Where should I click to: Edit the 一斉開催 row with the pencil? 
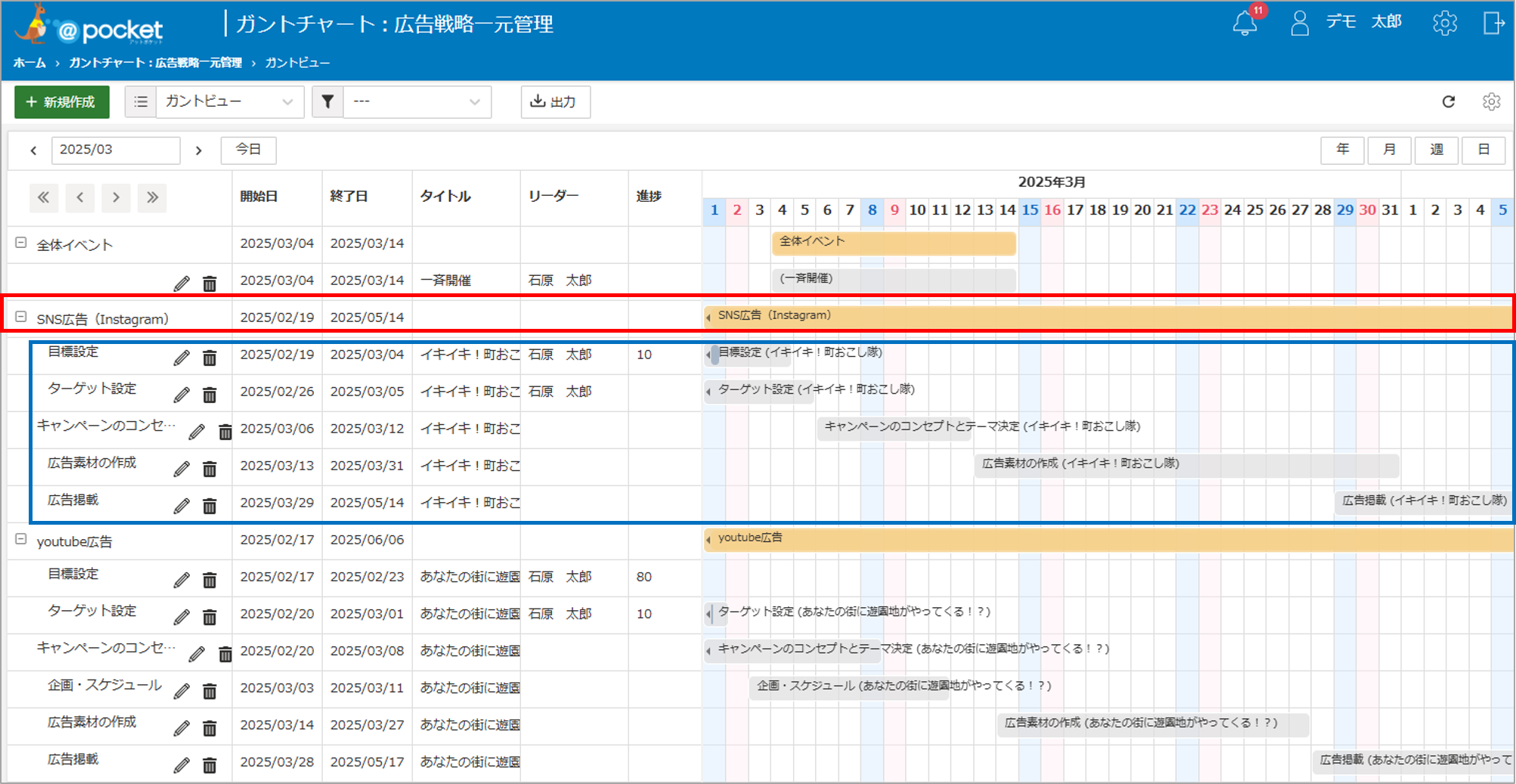point(181,284)
